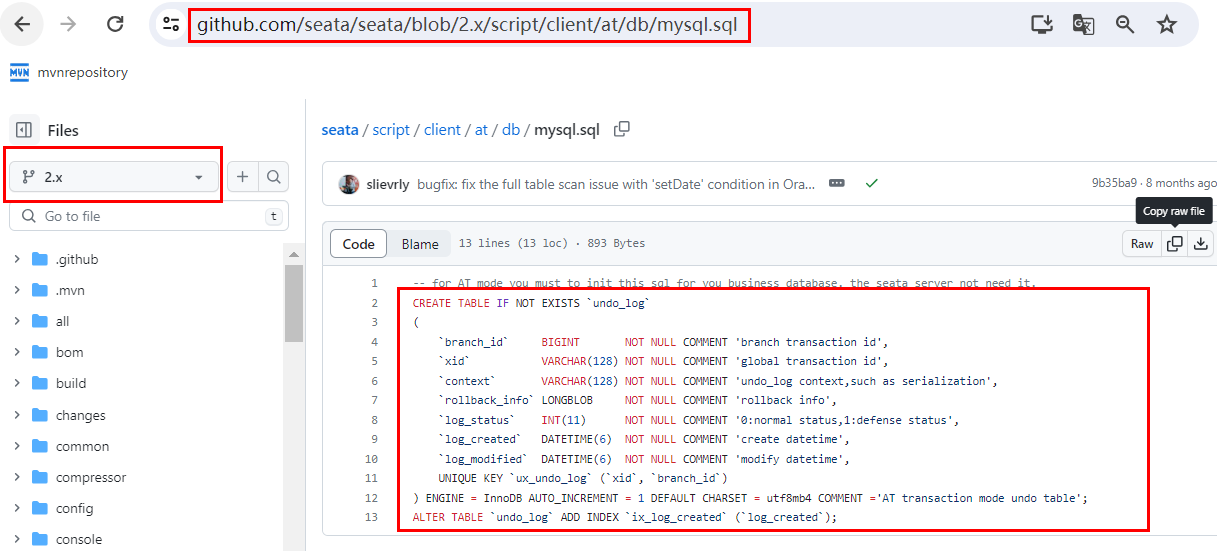Image resolution: width=1217 pixels, height=551 pixels.
Task: Click the install app icon in address bar
Action: tap(1041, 25)
